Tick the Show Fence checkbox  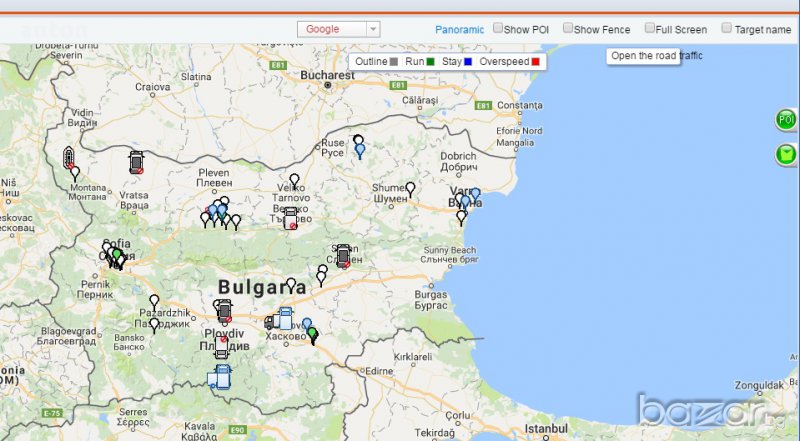pyautogui.click(x=568, y=29)
